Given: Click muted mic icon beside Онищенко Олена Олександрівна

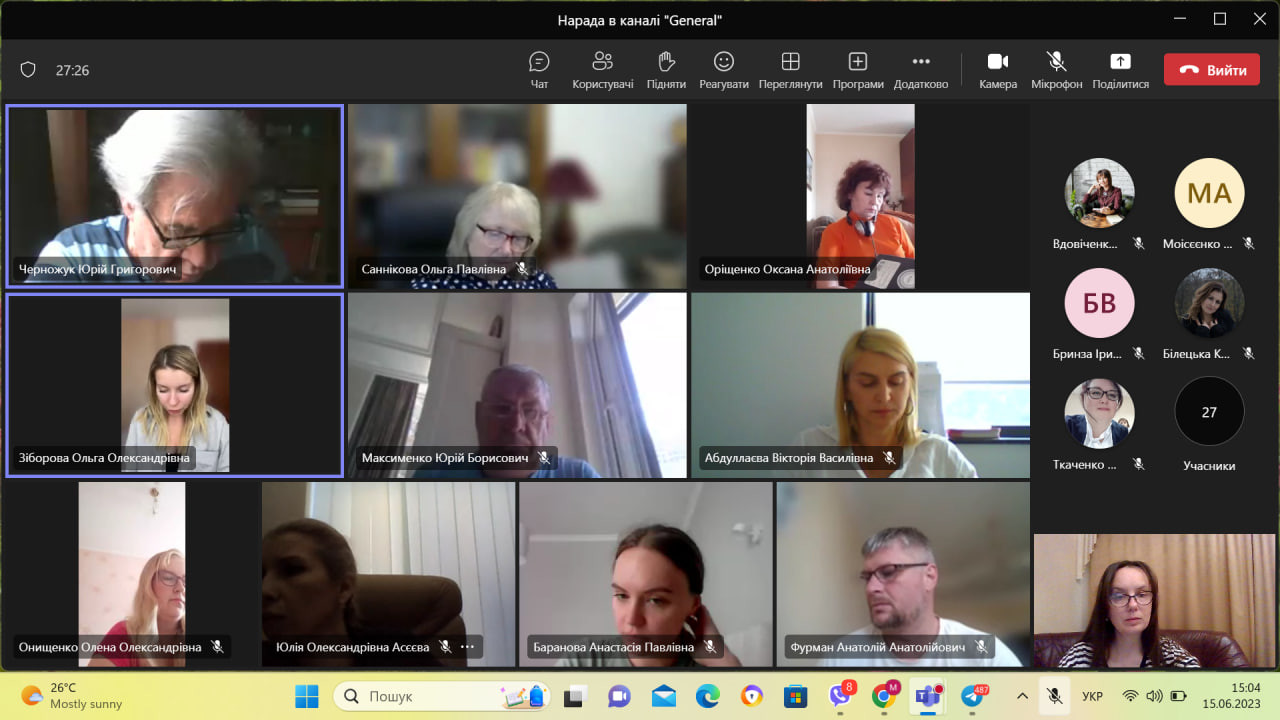Looking at the screenshot, I should pyautogui.click(x=217, y=647).
